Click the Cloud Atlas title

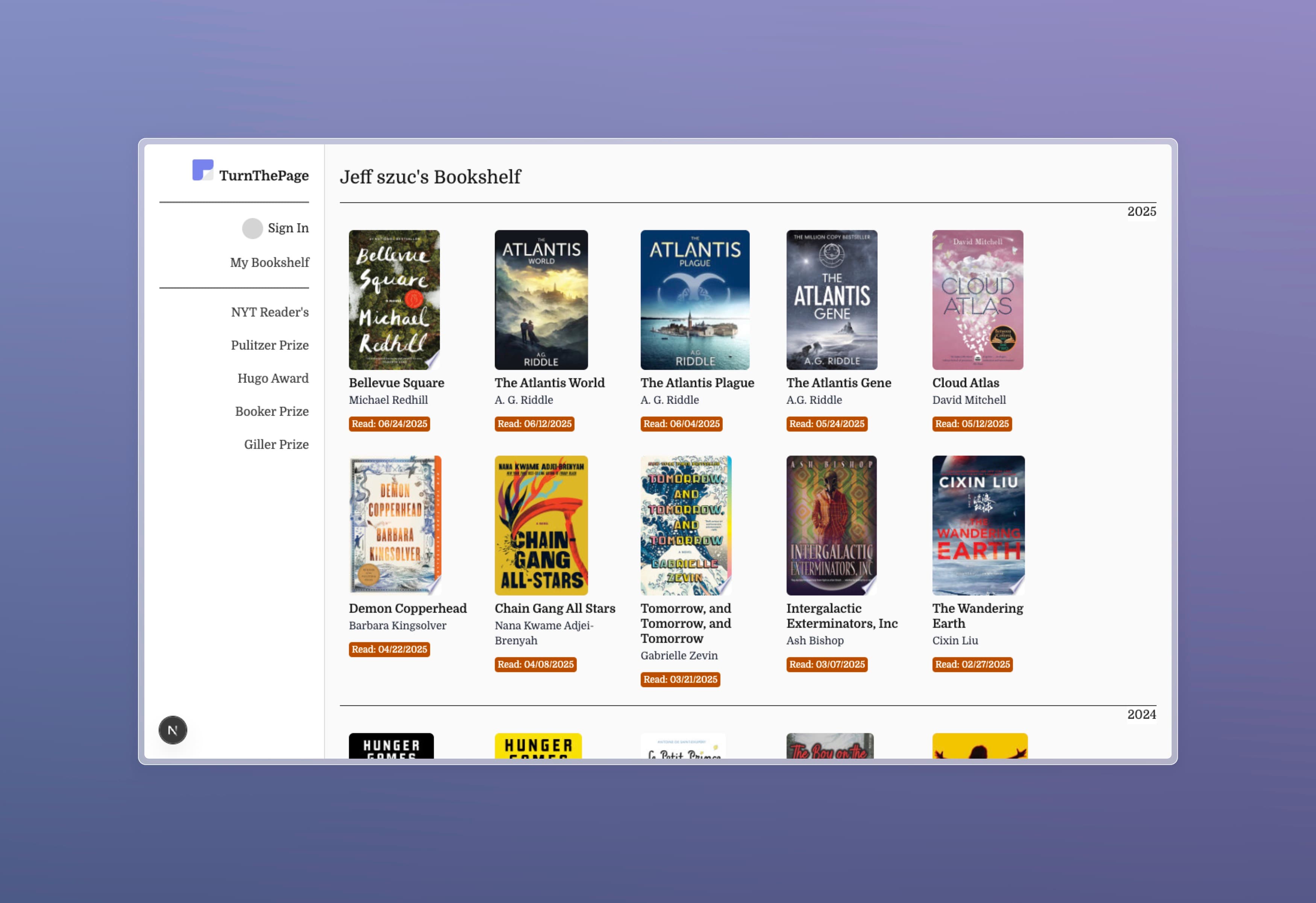[x=966, y=383]
